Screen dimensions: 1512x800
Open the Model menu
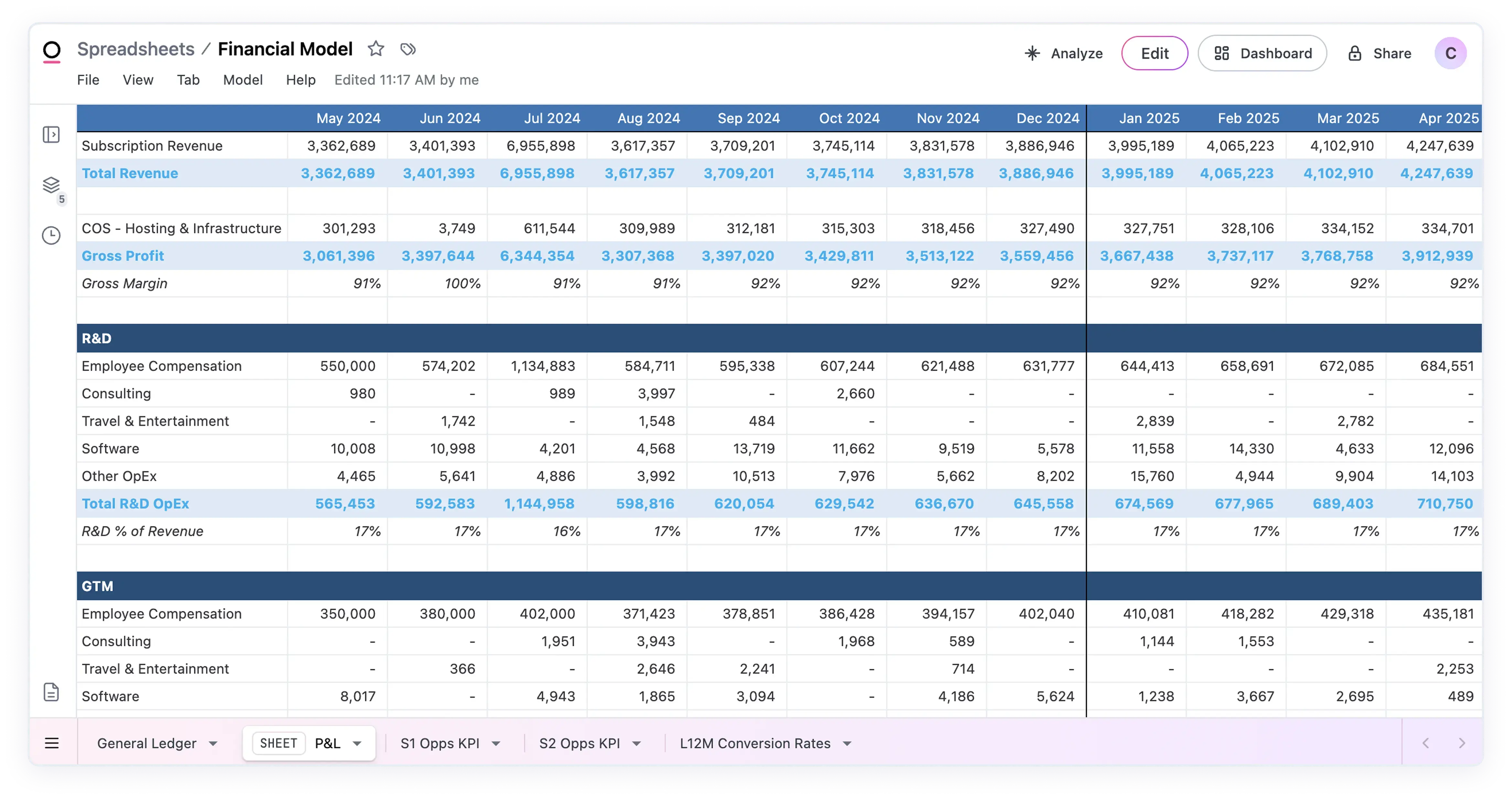tap(243, 80)
